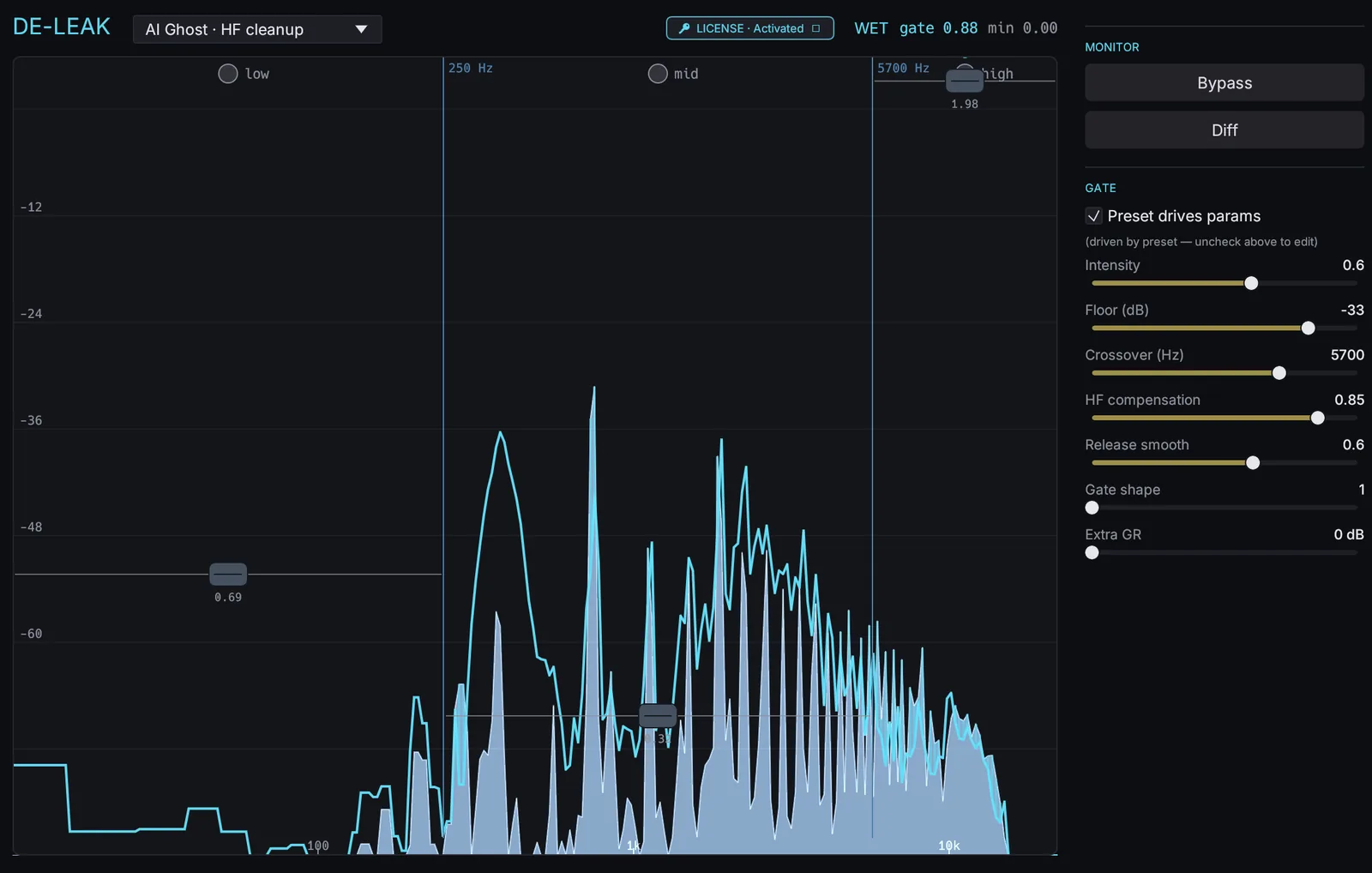Click the HF compensation slider thumb
This screenshot has width=1372, height=873.
1318,418
